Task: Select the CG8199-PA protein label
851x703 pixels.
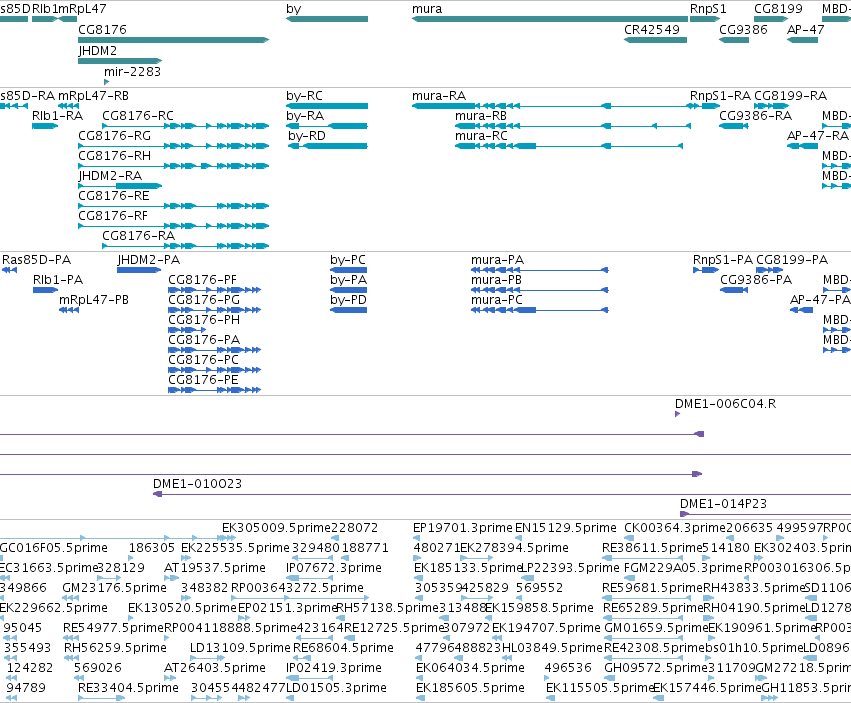Action: click(792, 259)
